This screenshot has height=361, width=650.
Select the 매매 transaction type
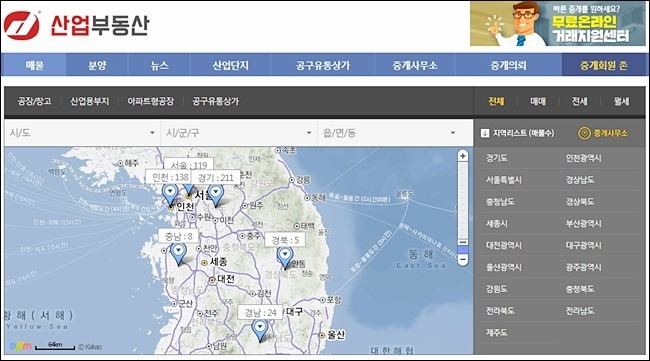tap(538, 101)
